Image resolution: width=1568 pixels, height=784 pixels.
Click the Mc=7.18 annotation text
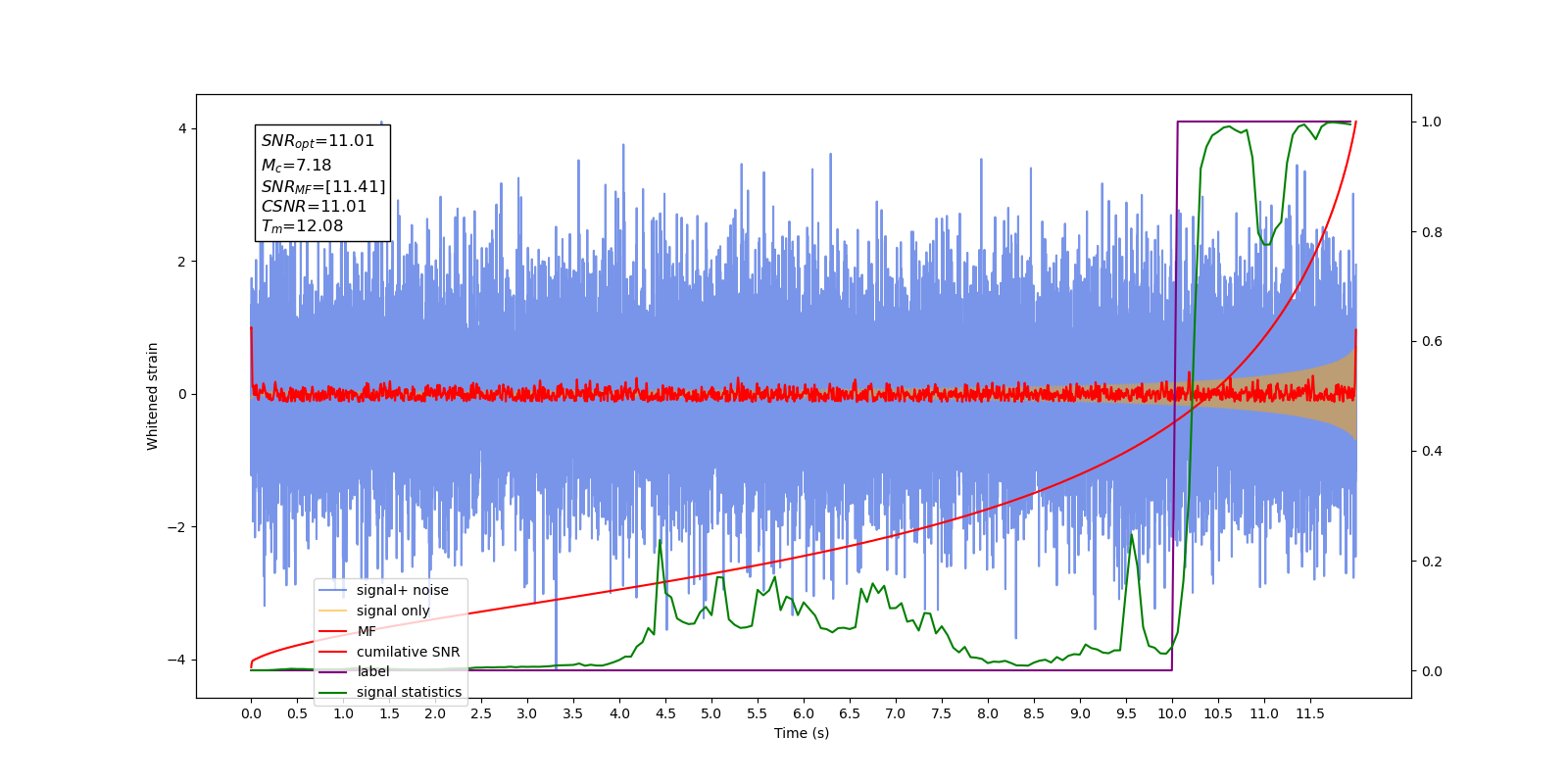tap(296, 166)
